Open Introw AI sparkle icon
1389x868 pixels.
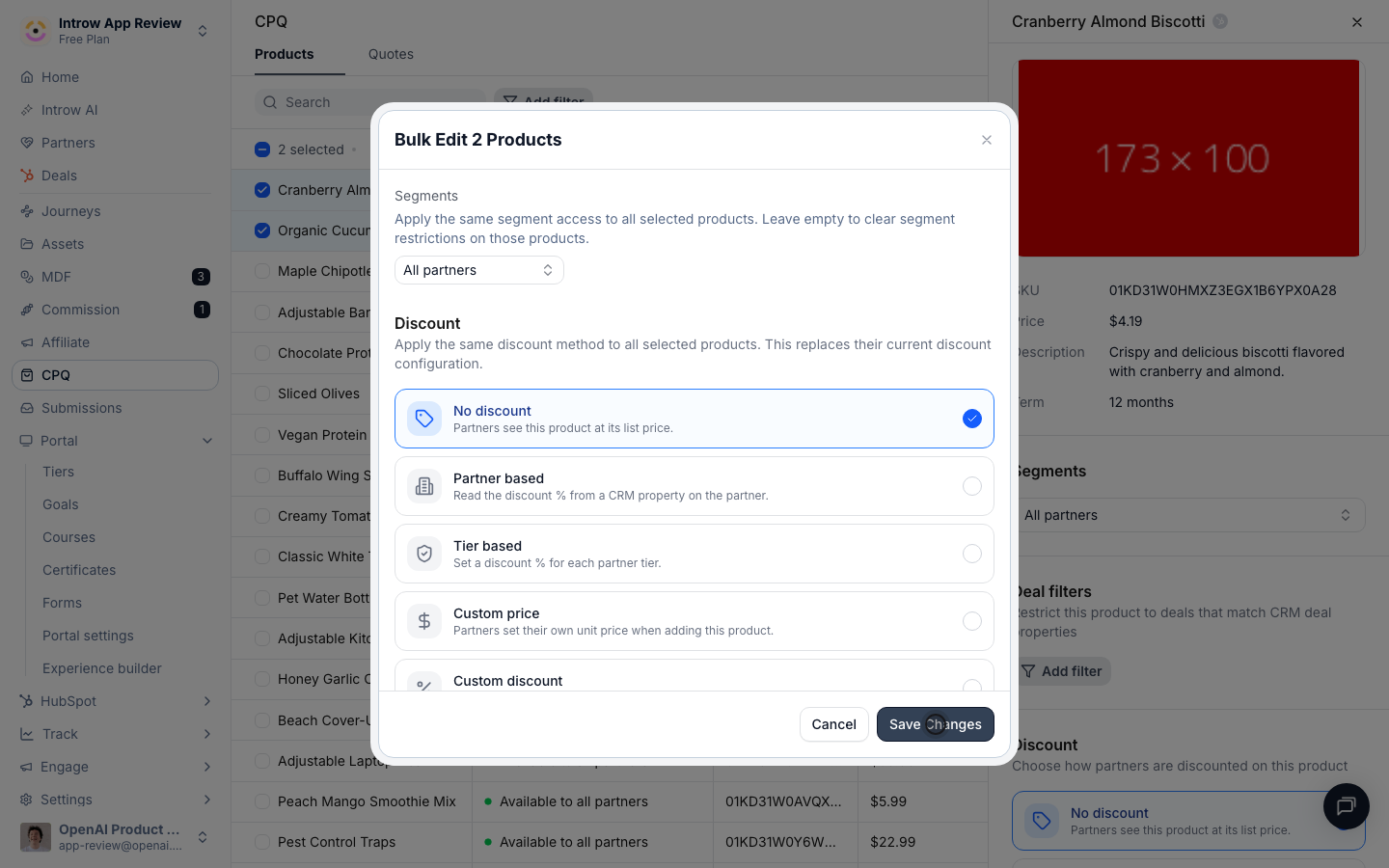coord(27,110)
